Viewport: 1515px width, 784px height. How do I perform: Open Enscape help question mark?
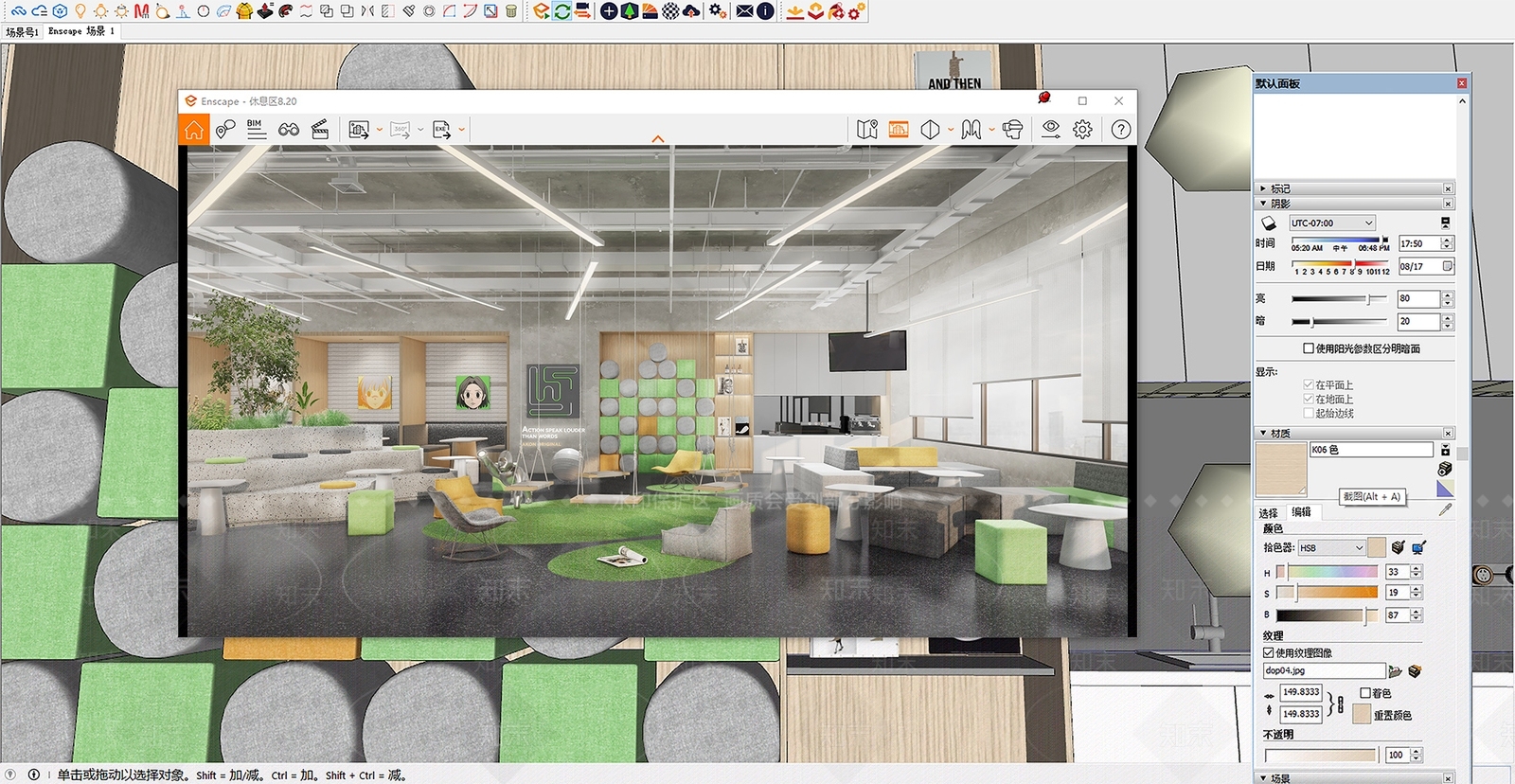tap(1121, 130)
